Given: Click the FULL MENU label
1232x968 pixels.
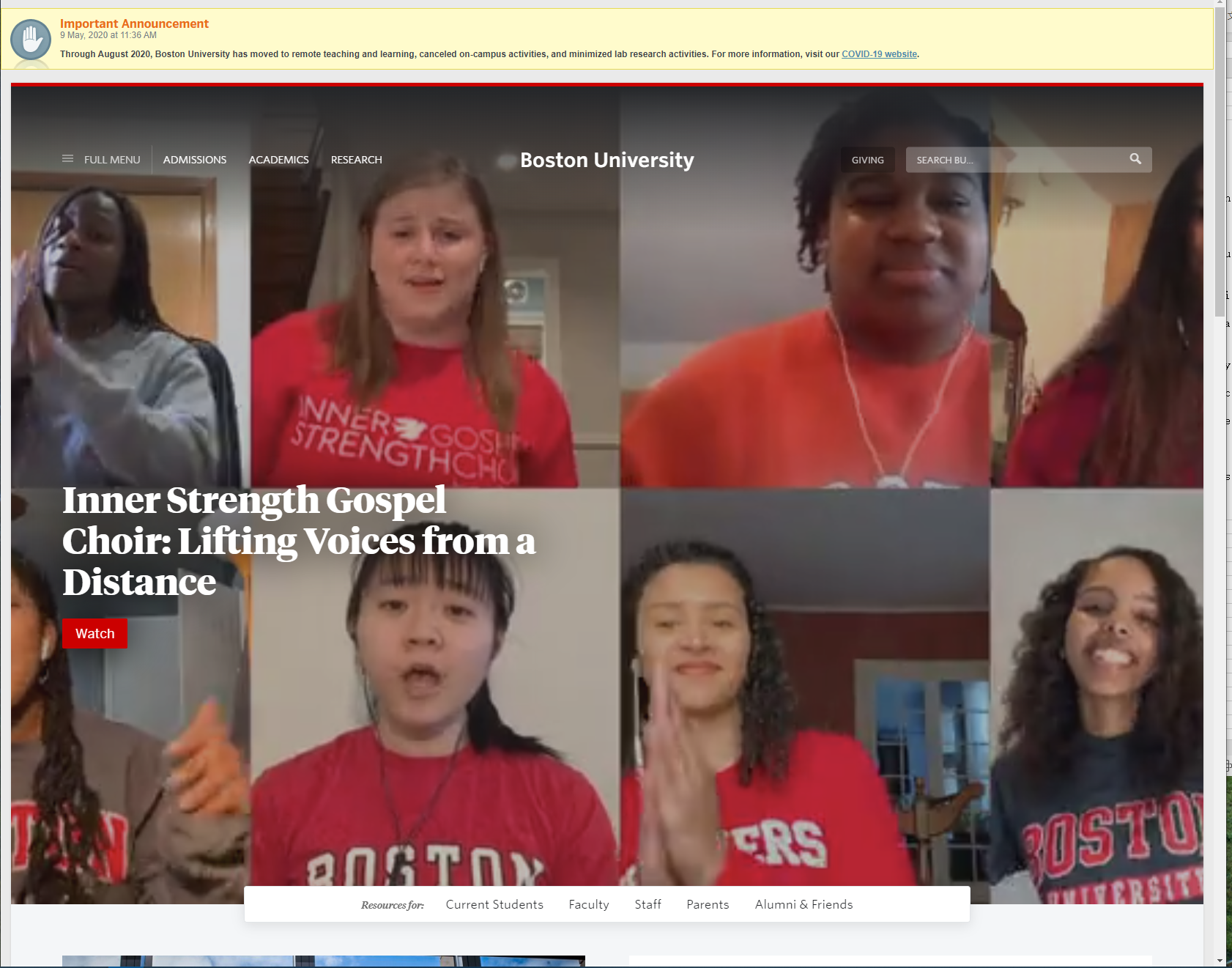Looking at the screenshot, I should pos(112,160).
